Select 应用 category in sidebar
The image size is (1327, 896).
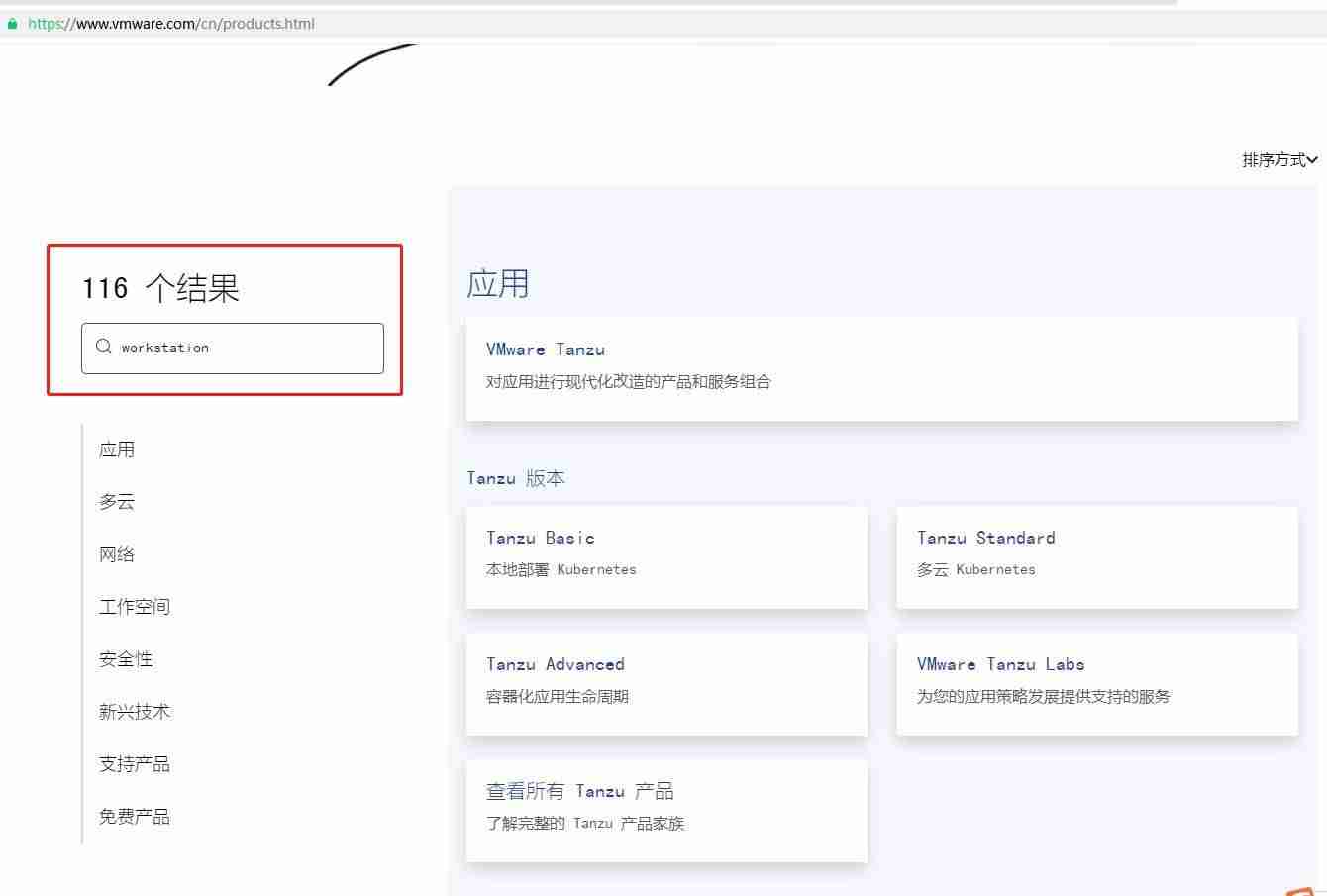click(117, 449)
